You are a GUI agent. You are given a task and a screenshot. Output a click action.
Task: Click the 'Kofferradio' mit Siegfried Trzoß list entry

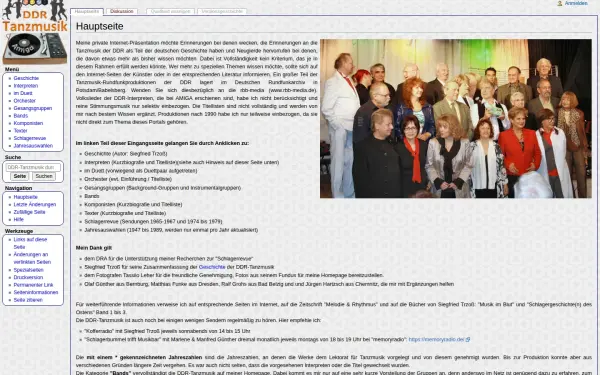pyautogui.click(x=167, y=331)
